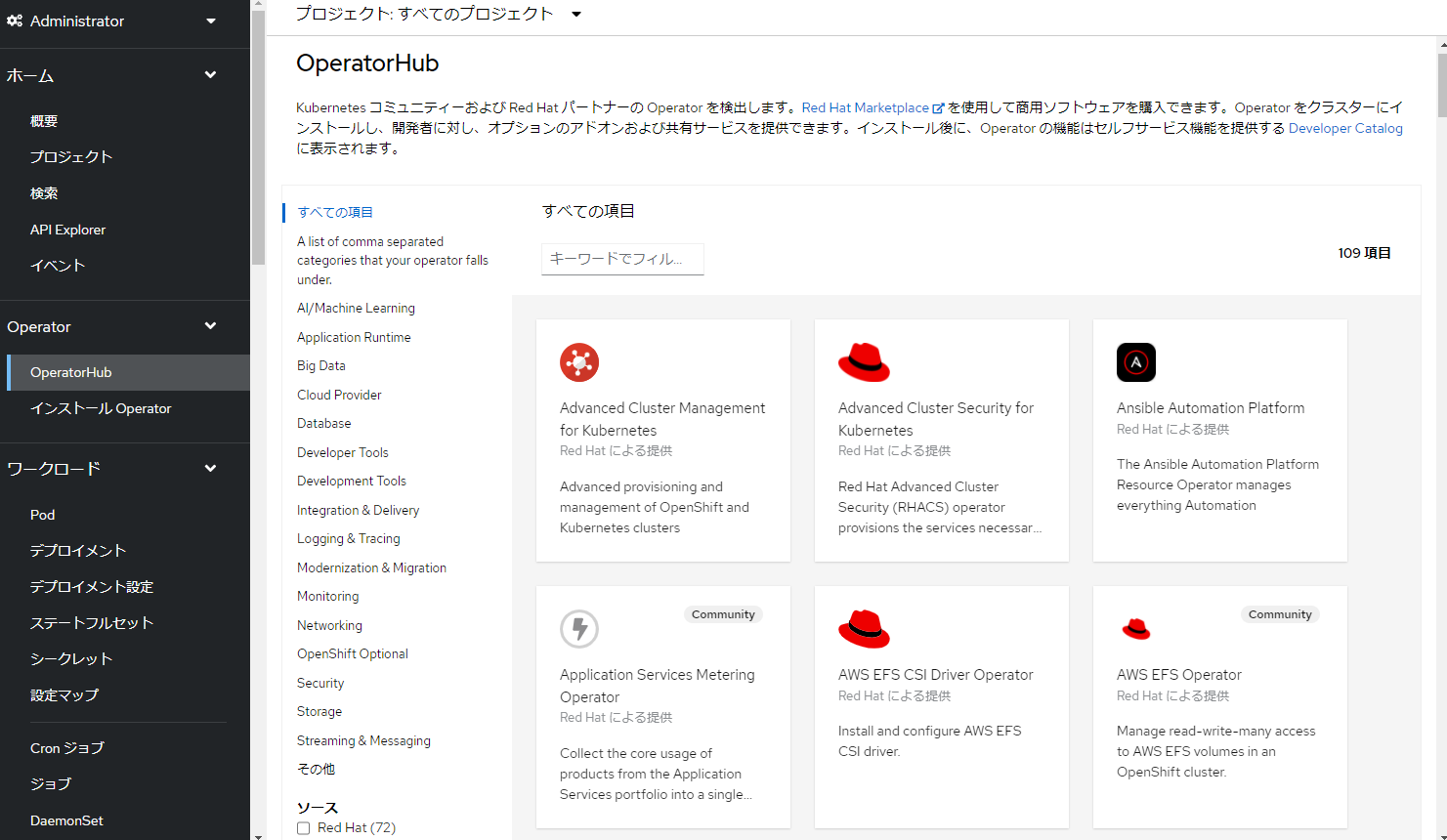
Task: Open the Developer Catalog link
Action: [x=1345, y=127]
